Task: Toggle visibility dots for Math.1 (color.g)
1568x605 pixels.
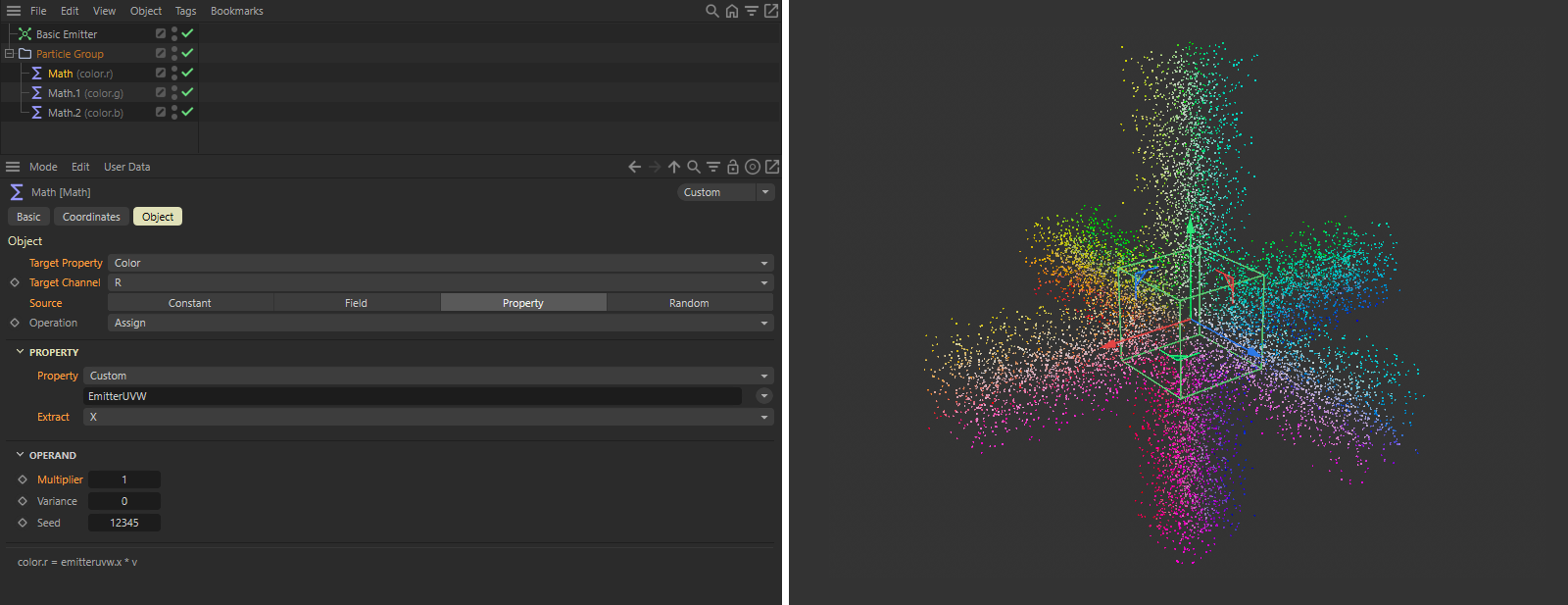Action: coord(174,92)
